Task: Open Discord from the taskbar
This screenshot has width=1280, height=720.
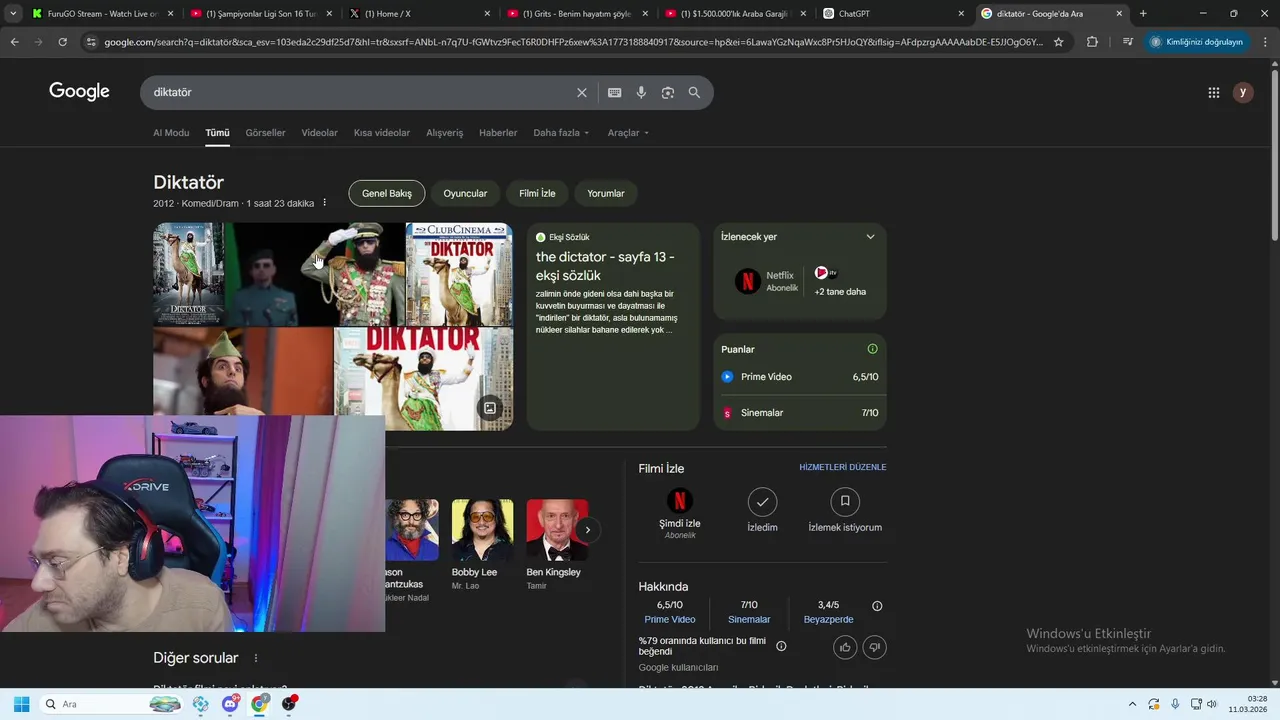Action: click(x=230, y=704)
